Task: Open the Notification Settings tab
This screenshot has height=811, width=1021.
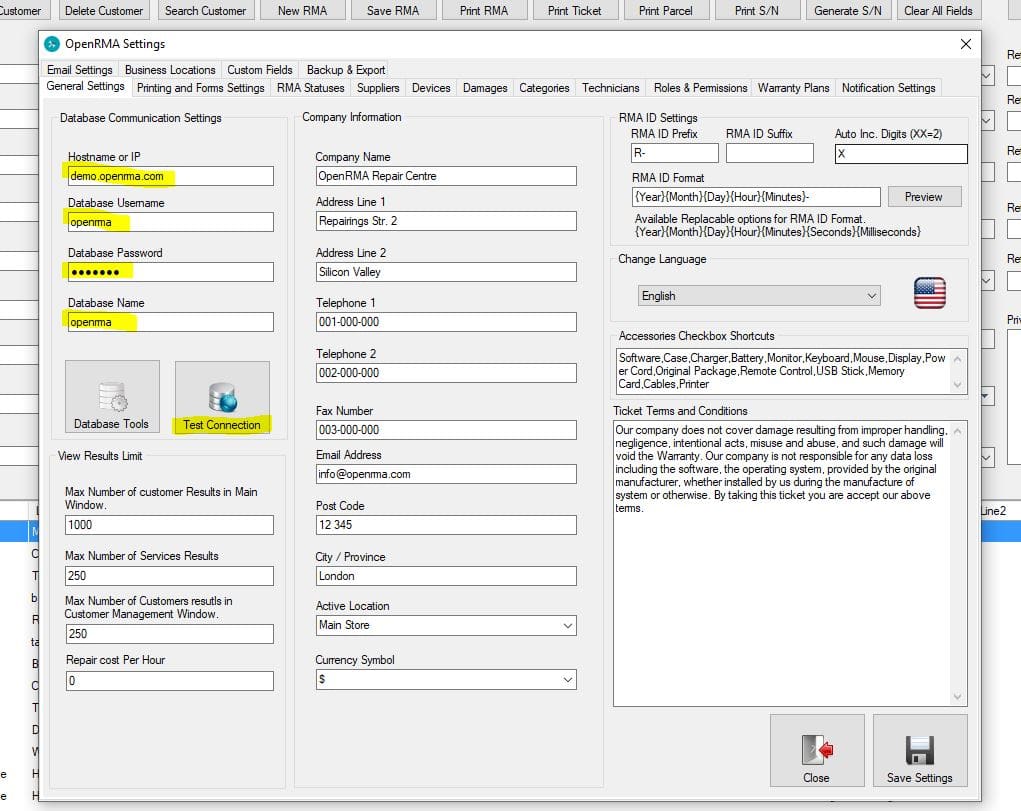Action: pos(889,88)
